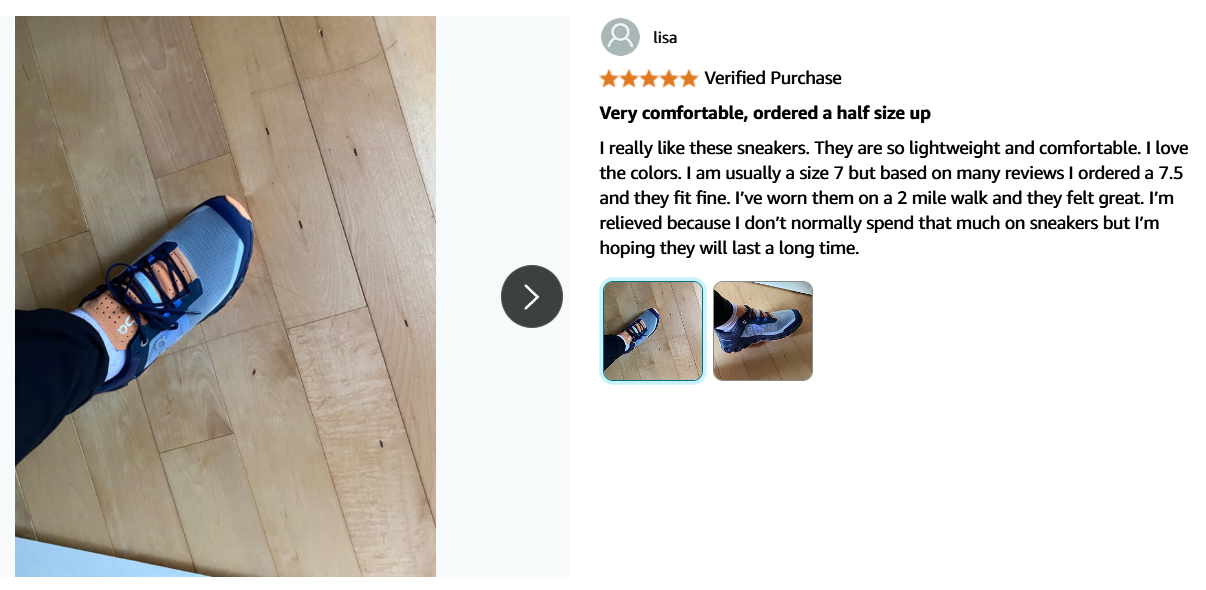The image size is (1206, 590).
Task: Open the 'Very comfortable, ordered a half size up' title
Action: coord(765,113)
